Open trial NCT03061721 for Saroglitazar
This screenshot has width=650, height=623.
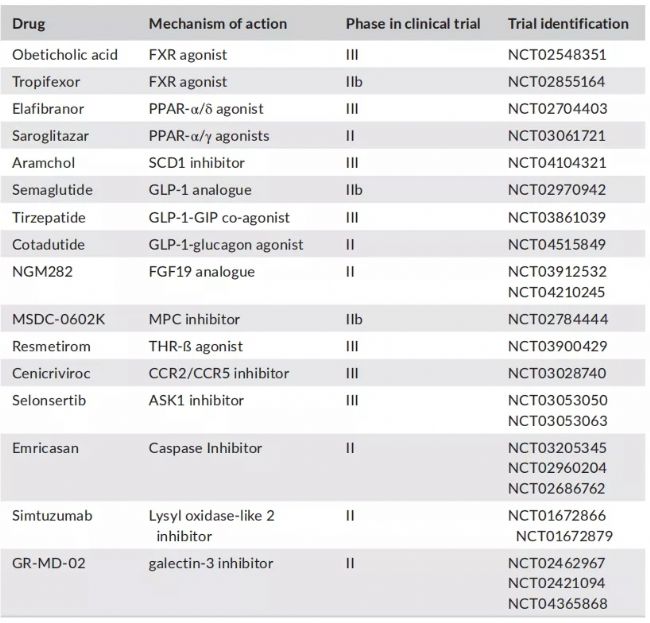[x=557, y=136]
